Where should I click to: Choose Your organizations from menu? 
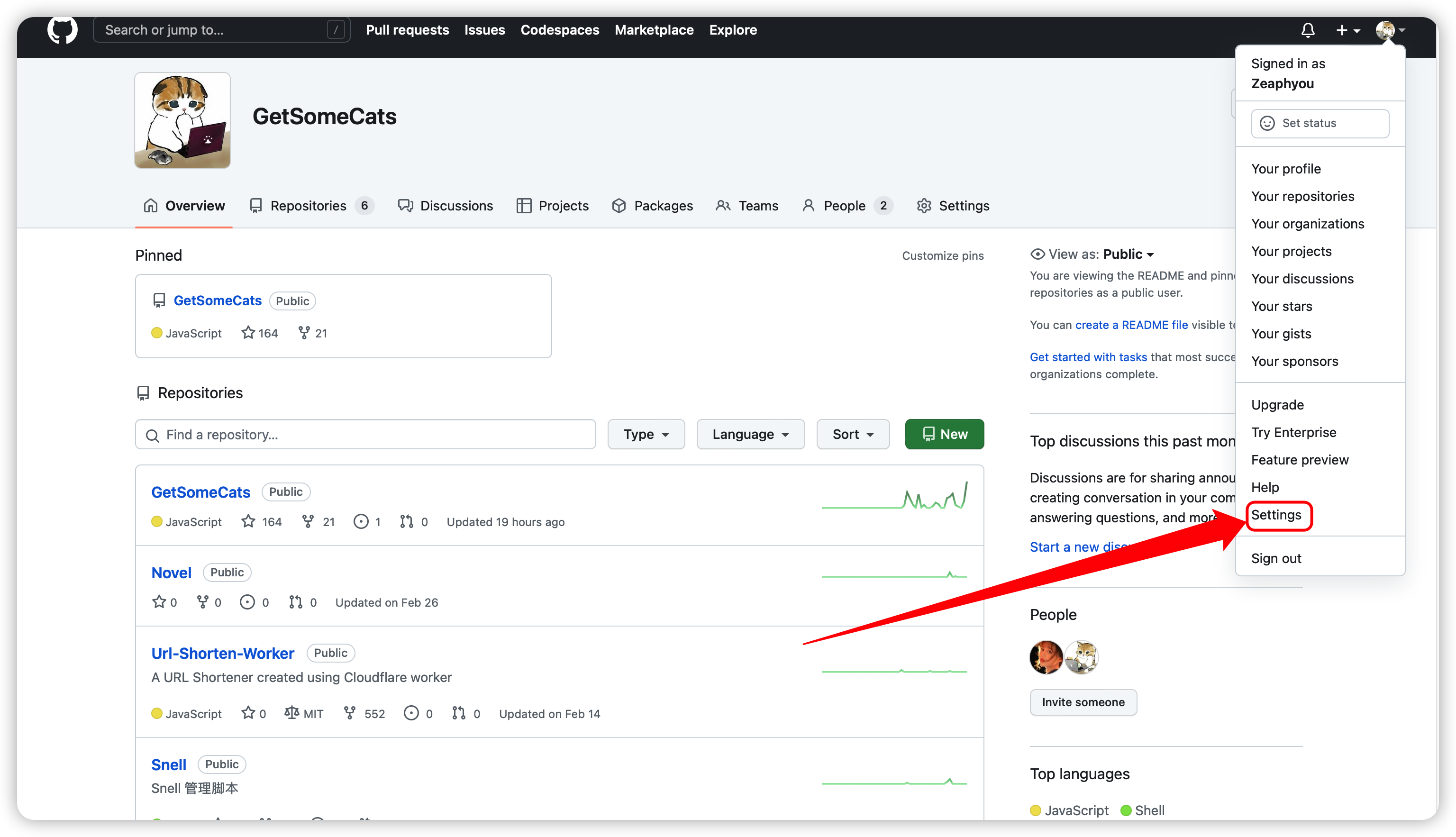1308,224
